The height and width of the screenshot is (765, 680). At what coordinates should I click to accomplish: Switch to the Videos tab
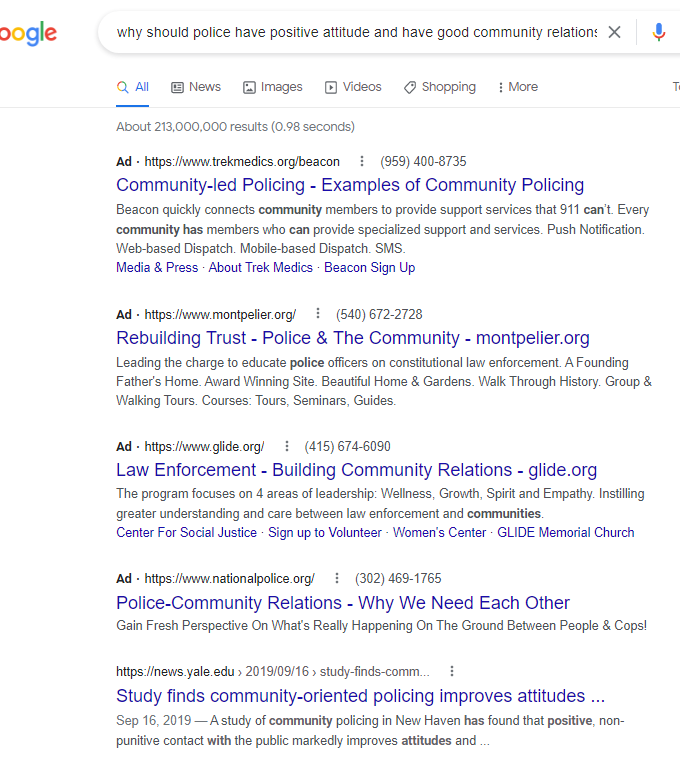pos(354,87)
